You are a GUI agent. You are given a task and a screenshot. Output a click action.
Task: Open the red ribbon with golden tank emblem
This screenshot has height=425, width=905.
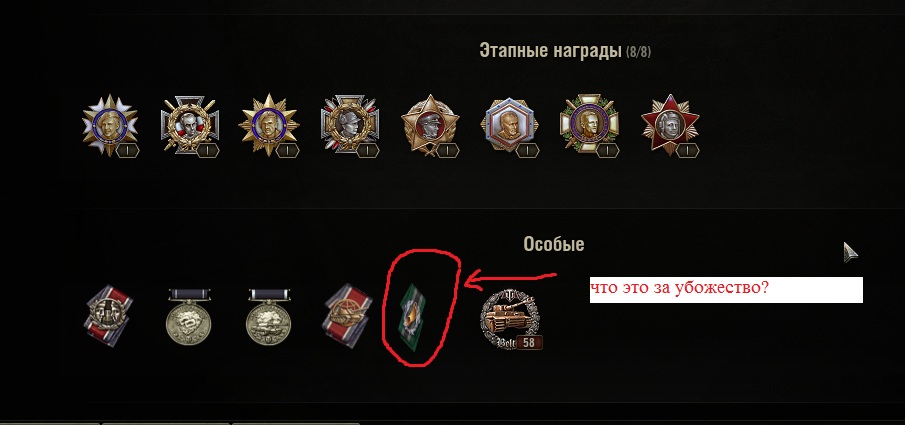pyautogui.click(x=347, y=316)
